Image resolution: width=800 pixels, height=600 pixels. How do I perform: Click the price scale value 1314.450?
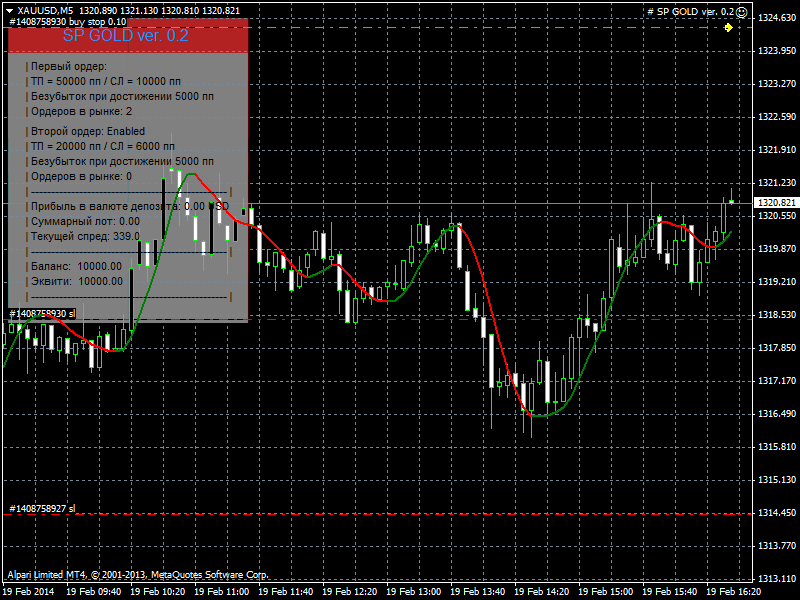tap(777, 513)
